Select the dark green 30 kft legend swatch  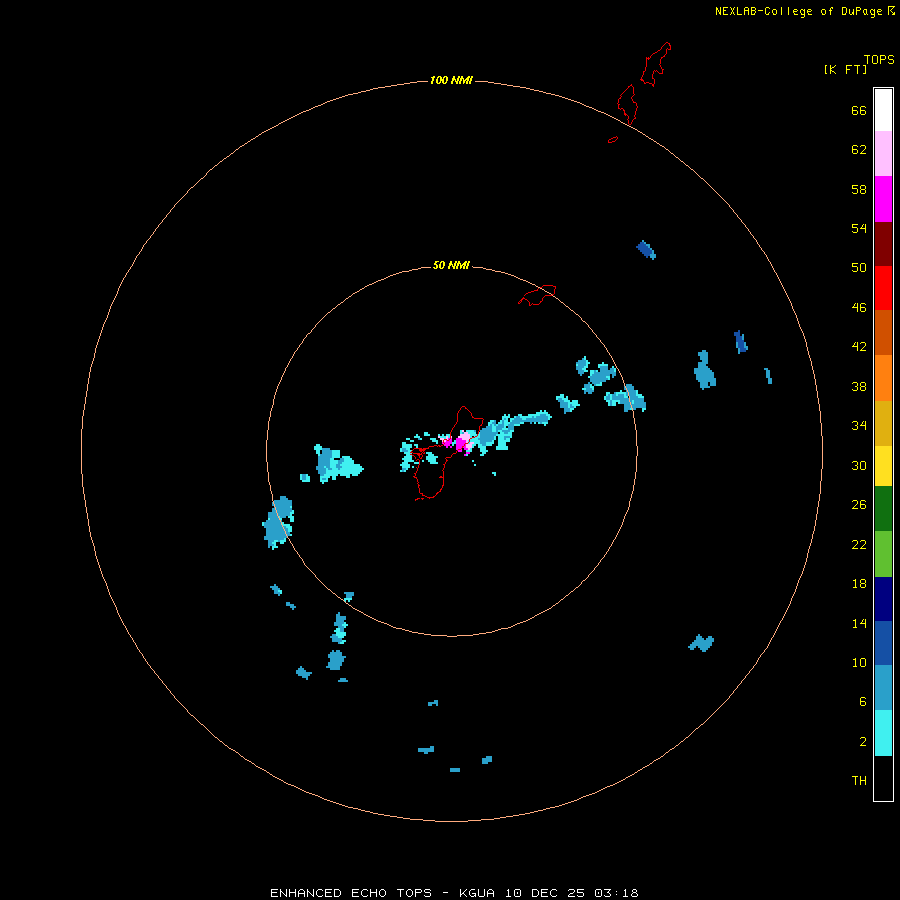(x=883, y=509)
